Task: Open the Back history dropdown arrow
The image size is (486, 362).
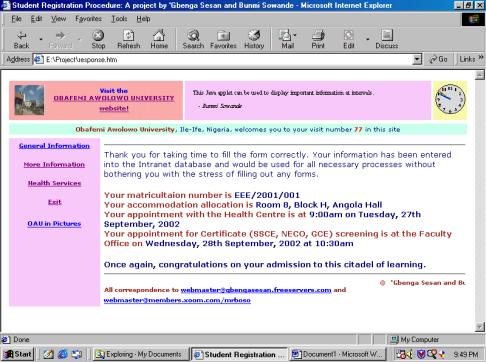Action: click(x=41, y=39)
